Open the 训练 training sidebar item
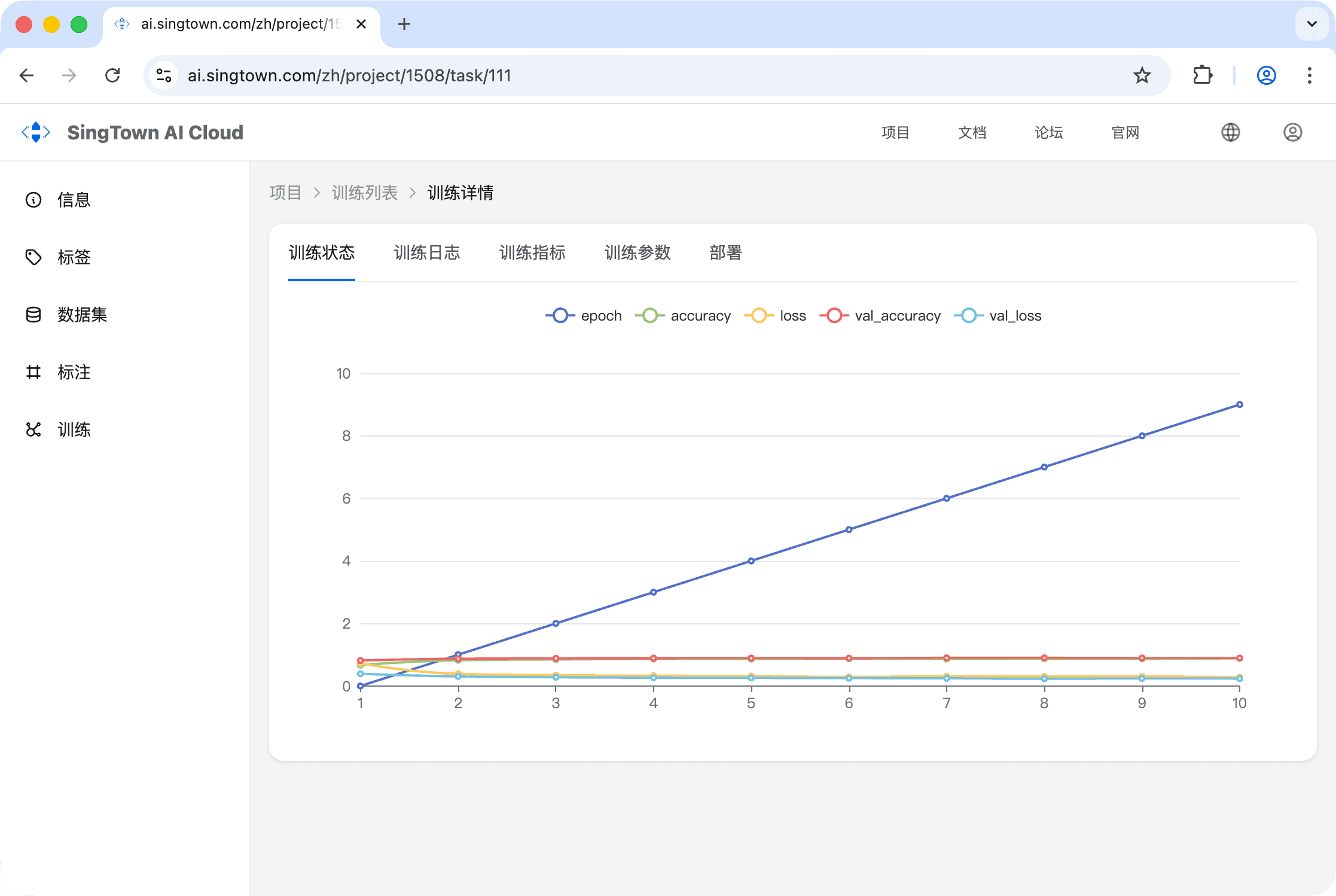1336x896 pixels. point(74,429)
